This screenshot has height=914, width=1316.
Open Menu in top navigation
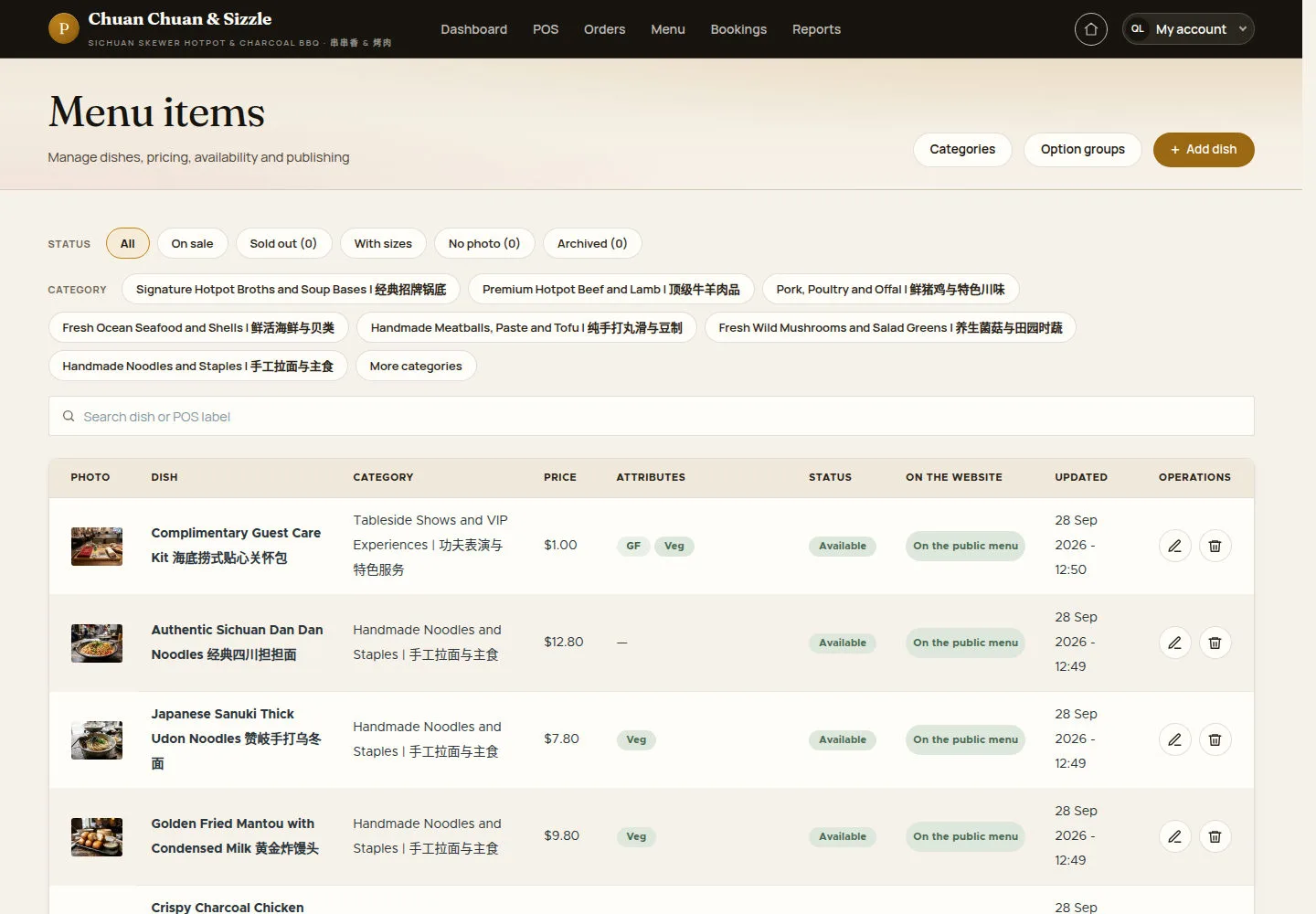[668, 29]
